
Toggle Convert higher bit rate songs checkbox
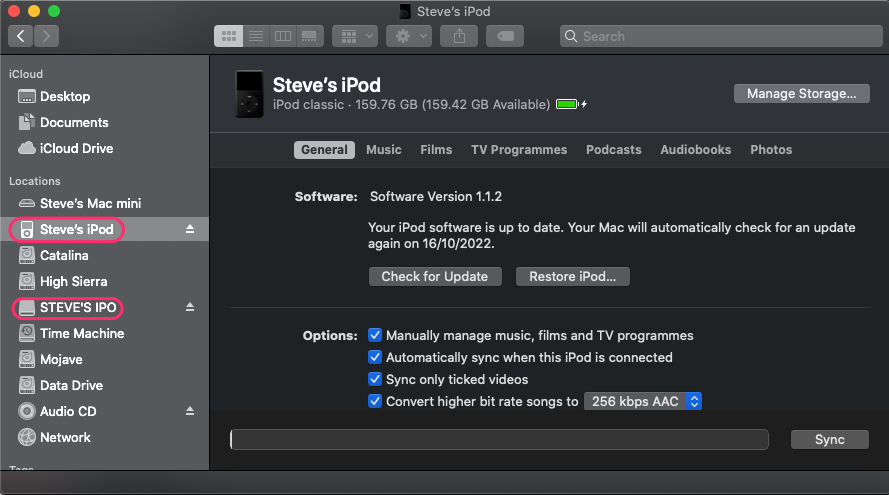[375, 401]
